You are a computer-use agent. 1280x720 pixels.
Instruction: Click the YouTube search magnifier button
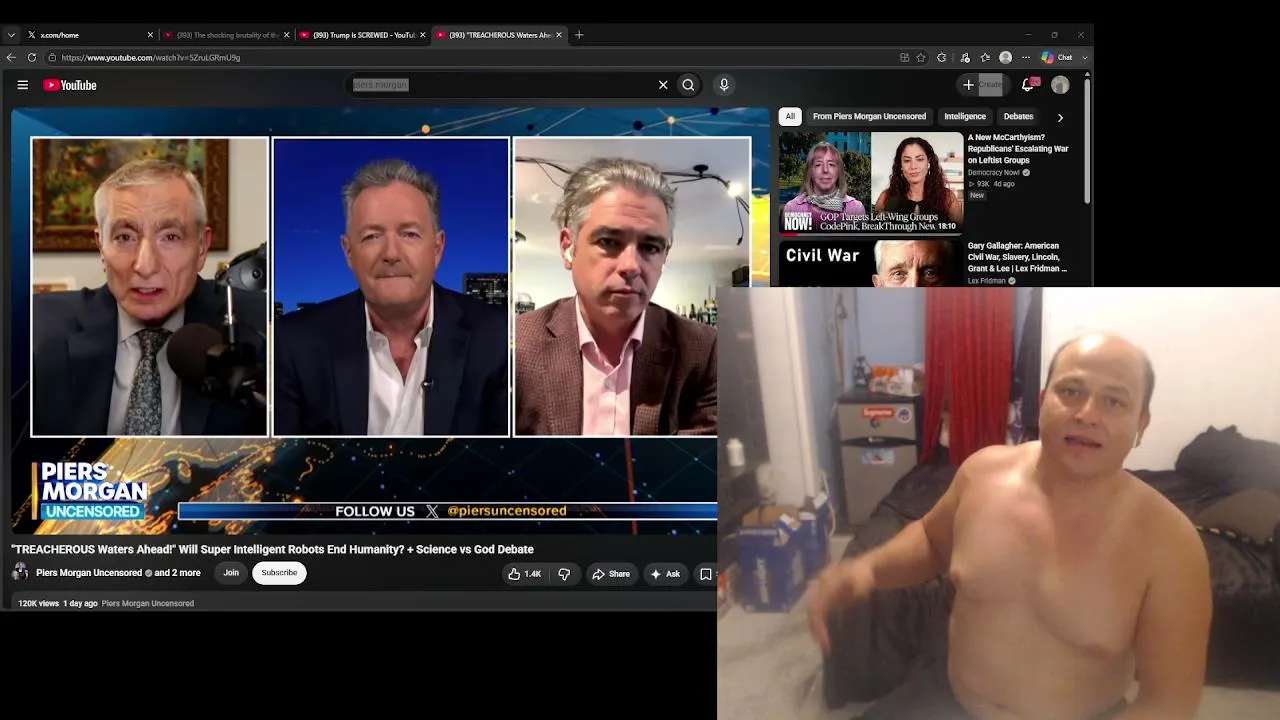pyautogui.click(x=688, y=85)
